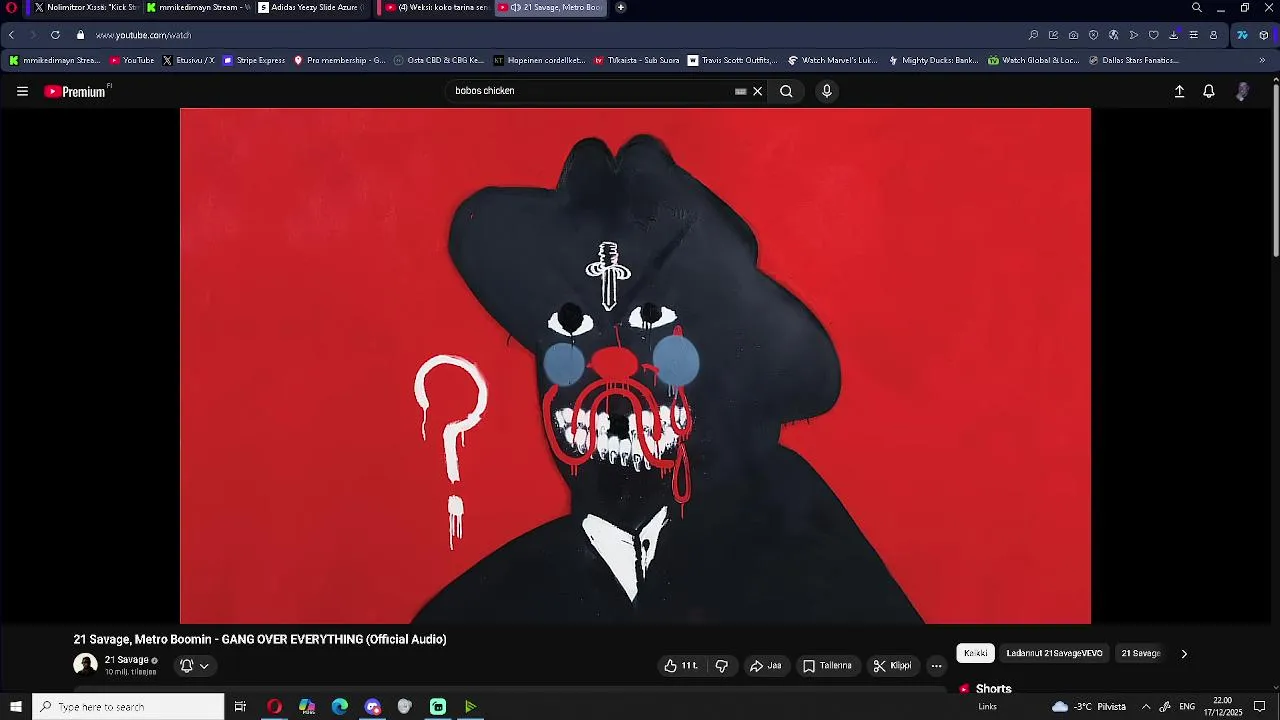Add page to bookmarks with heart icon
The image size is (1280, 720).
pyautogui.click(x=1153, y=35)
